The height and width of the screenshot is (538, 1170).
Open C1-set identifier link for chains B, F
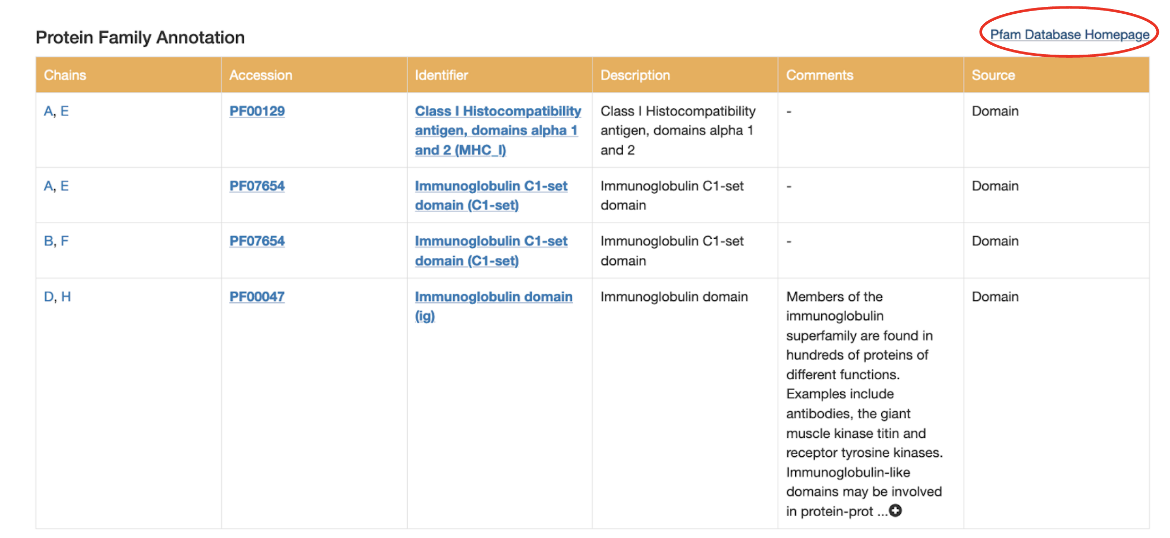coord(491,251)
